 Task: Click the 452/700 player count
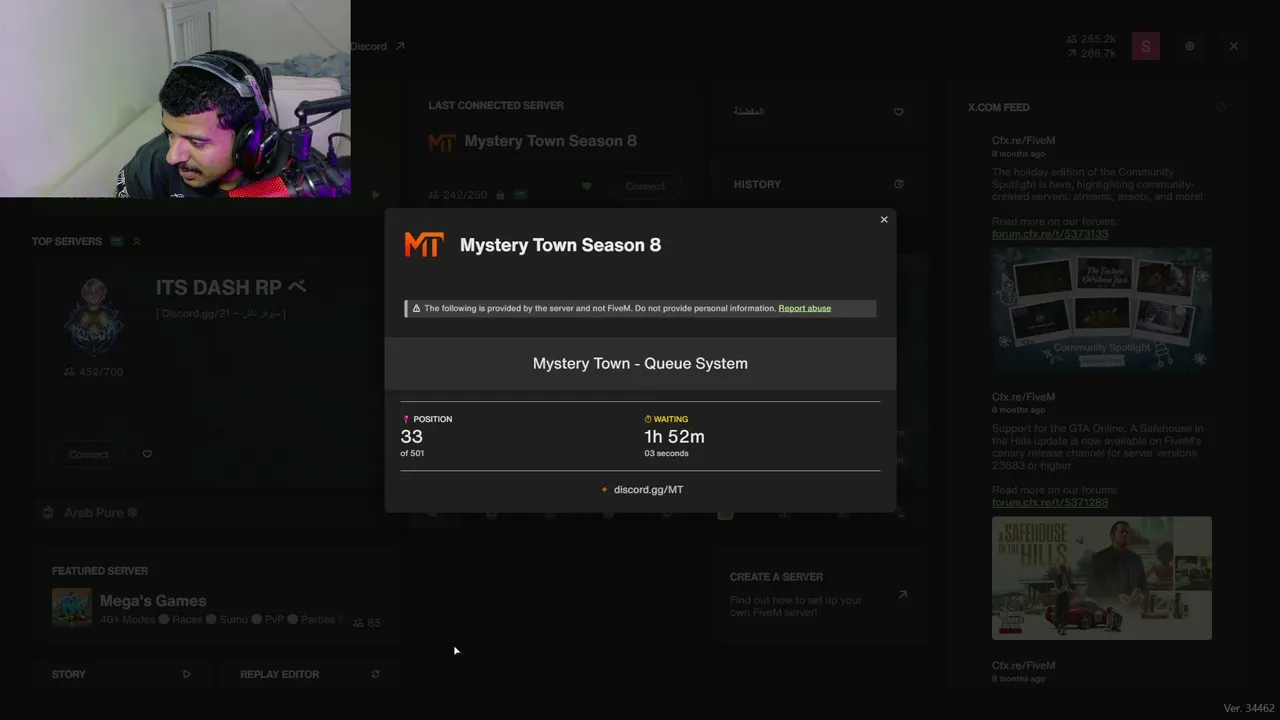coord(93,372)
